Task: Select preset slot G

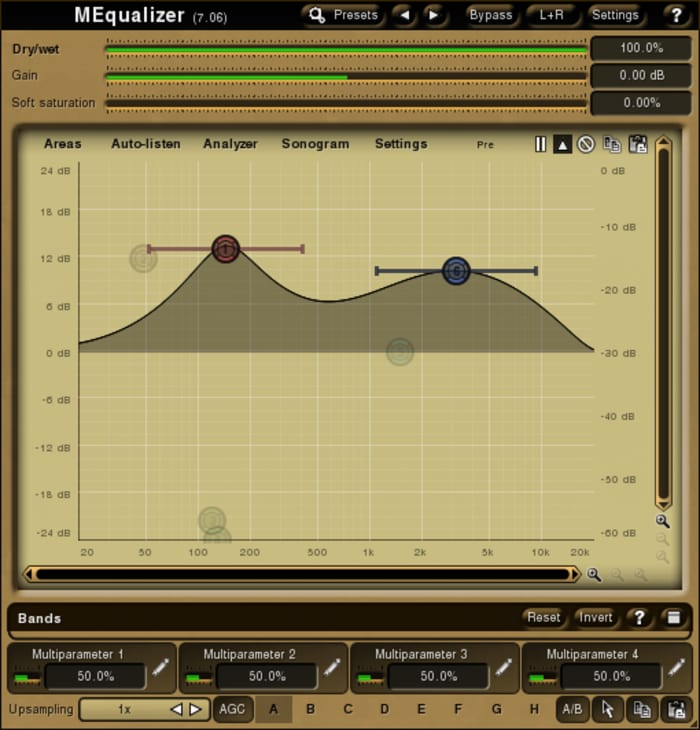Action: coord(497,709)
